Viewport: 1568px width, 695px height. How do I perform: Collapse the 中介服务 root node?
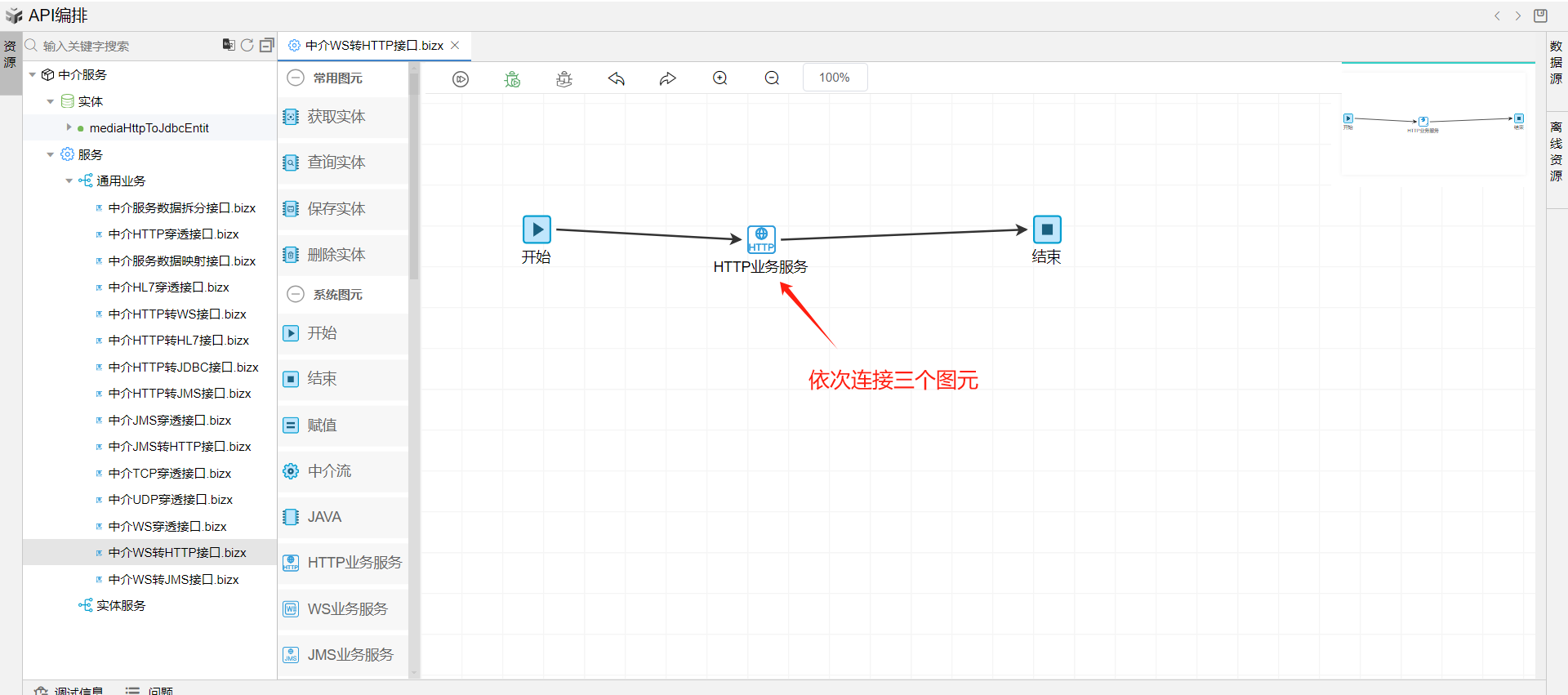[x=33, y=75]
